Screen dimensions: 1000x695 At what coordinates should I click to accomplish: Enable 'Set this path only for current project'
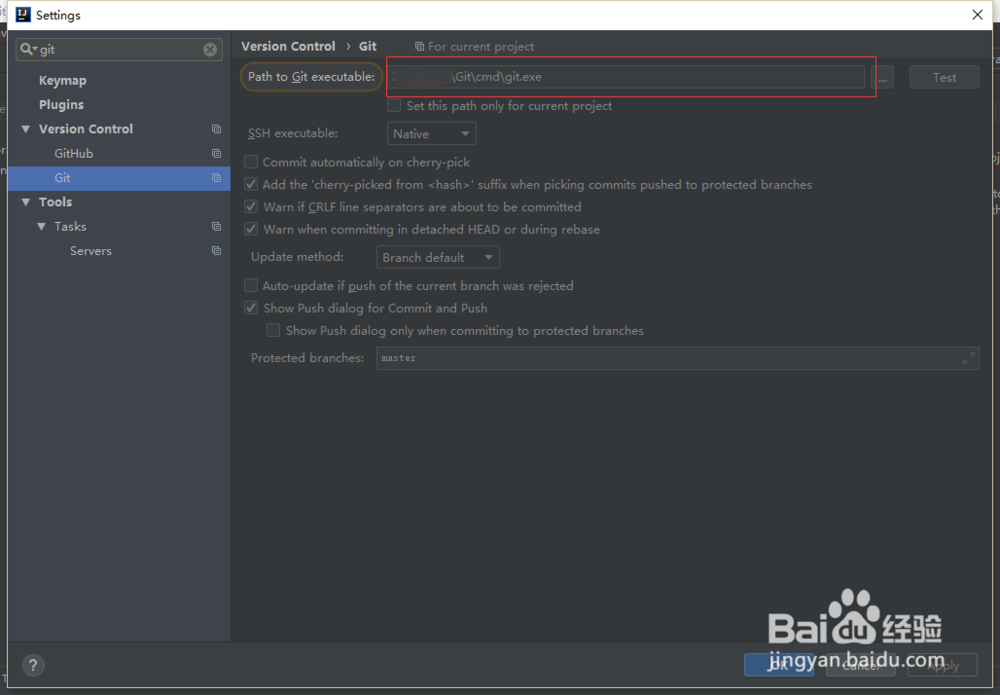[x=394, y=106]
